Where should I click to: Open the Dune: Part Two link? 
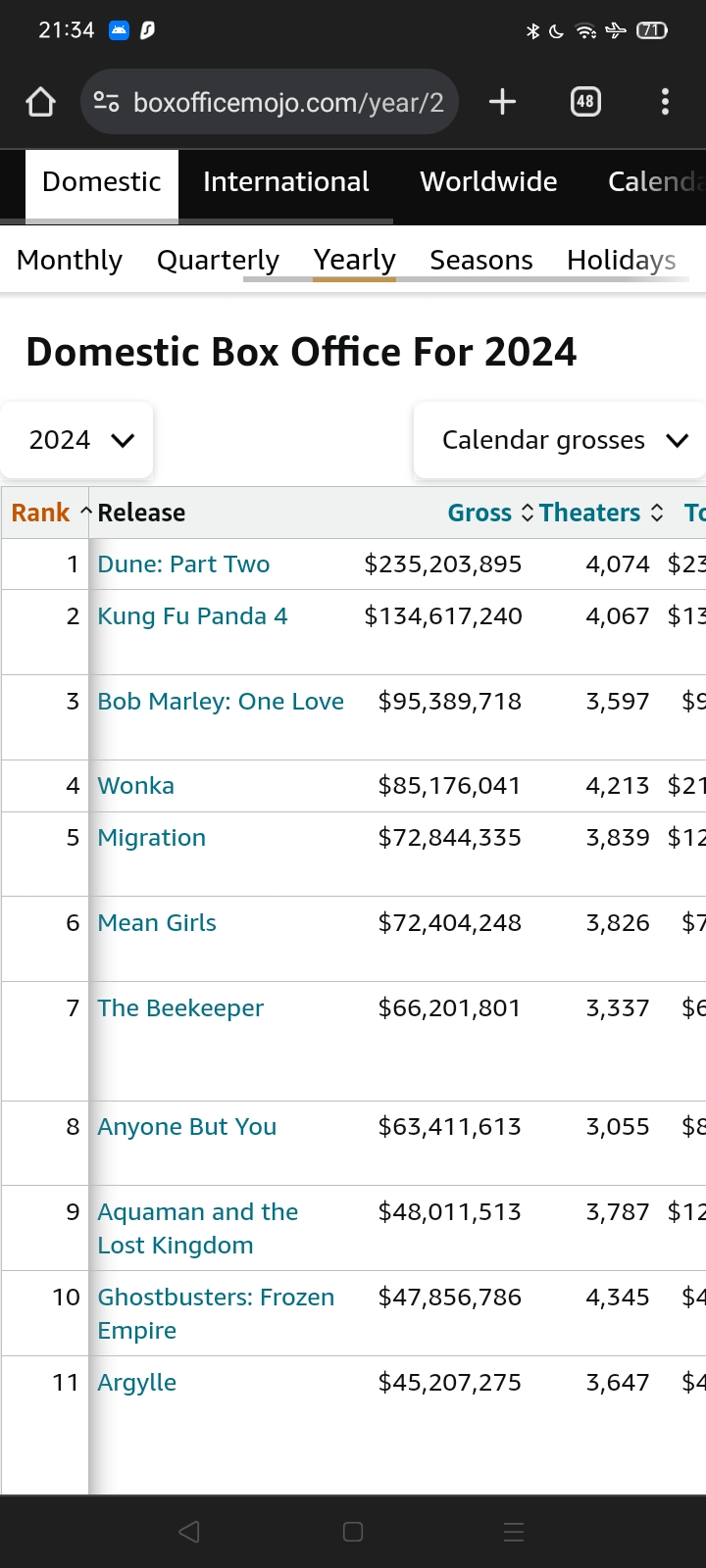pyautogui.click(x=183, y=564)
